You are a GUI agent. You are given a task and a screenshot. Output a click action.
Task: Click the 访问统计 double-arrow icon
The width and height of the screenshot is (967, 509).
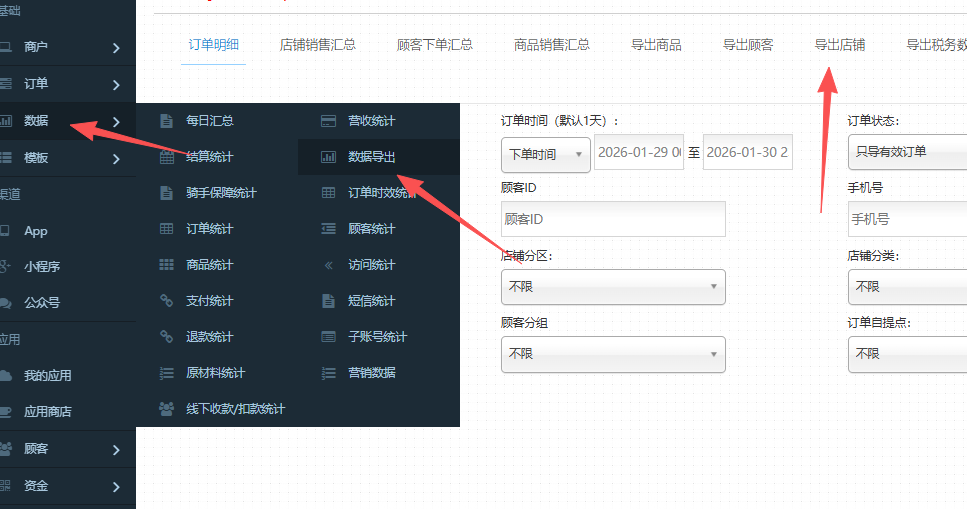(328, 265)
